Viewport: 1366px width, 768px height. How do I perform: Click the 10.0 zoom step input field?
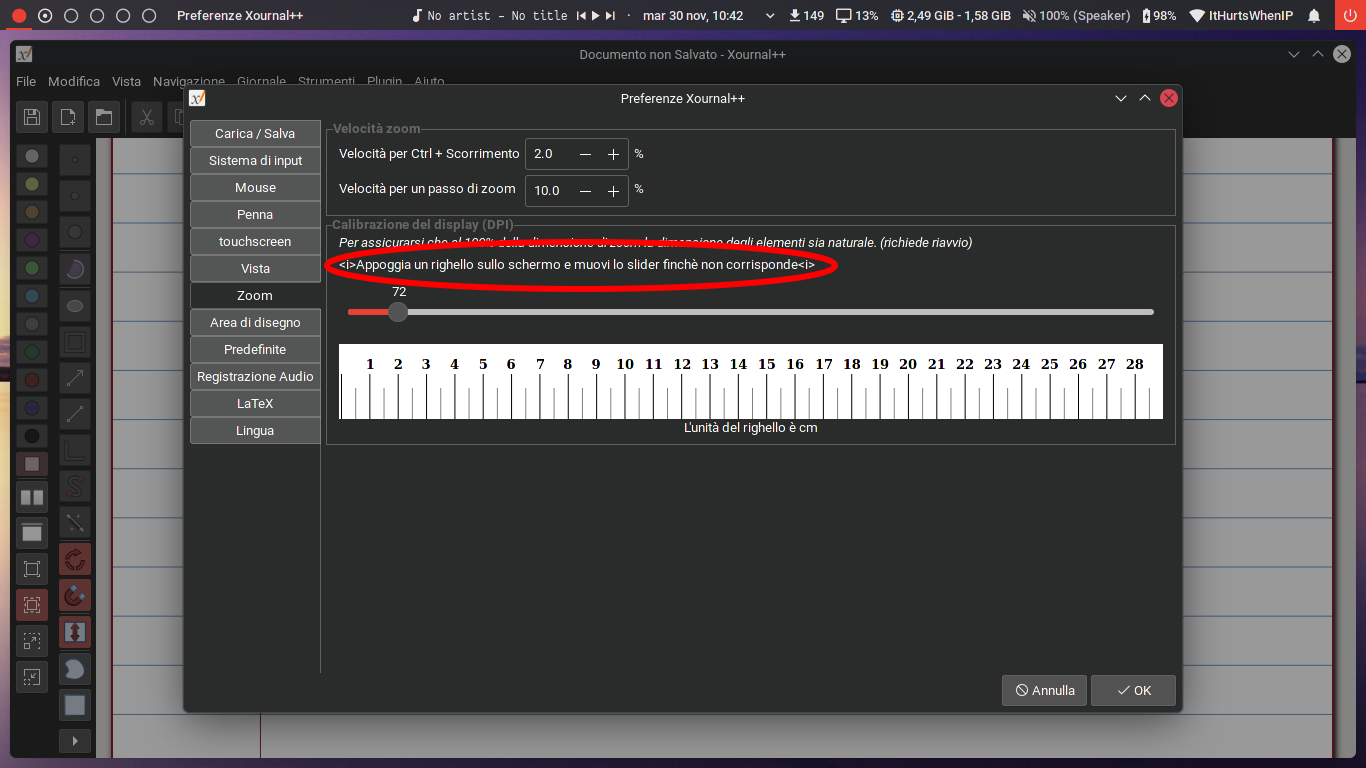[550, 190]
